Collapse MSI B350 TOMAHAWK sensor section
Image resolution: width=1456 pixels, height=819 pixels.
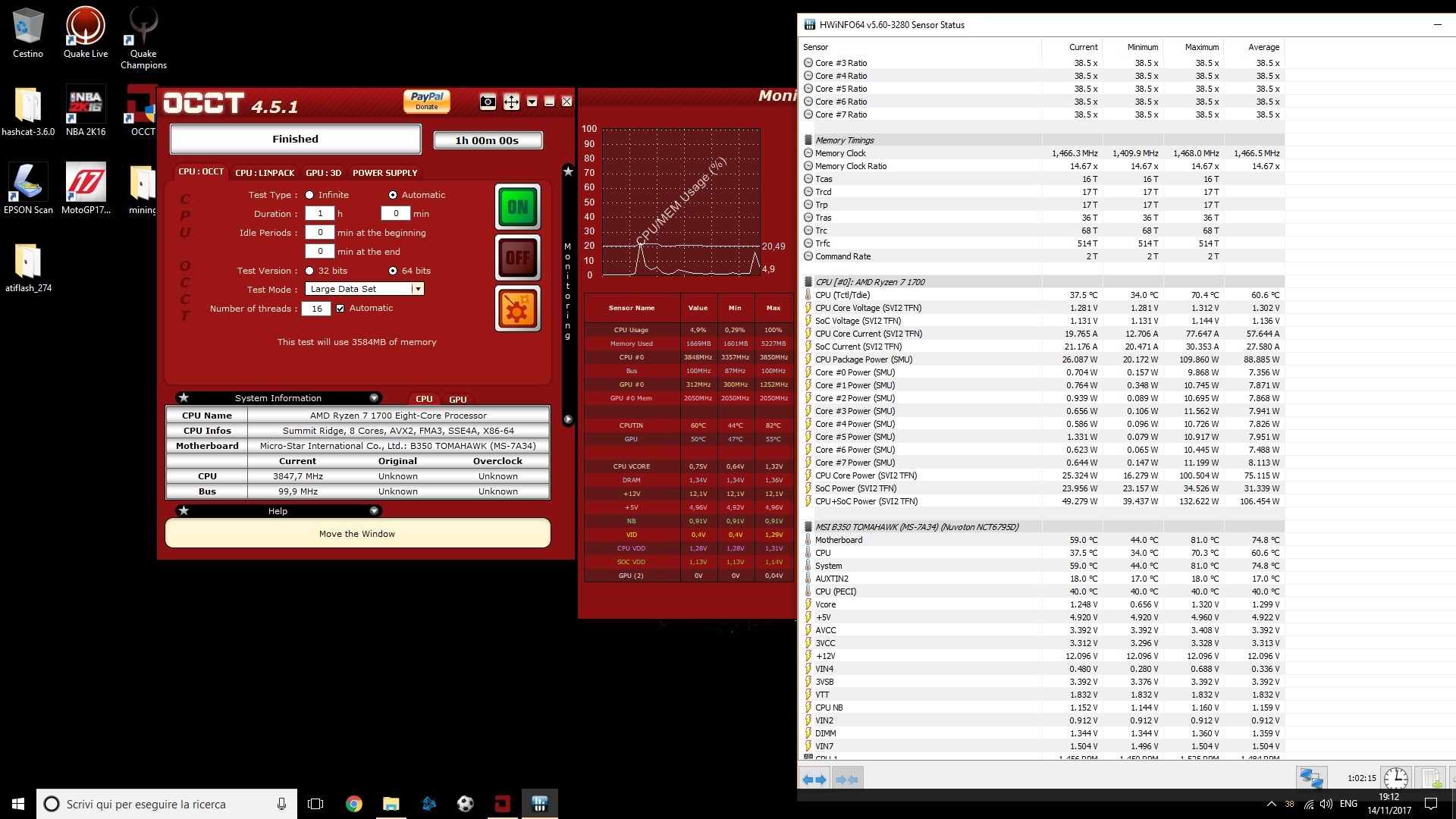808,527
